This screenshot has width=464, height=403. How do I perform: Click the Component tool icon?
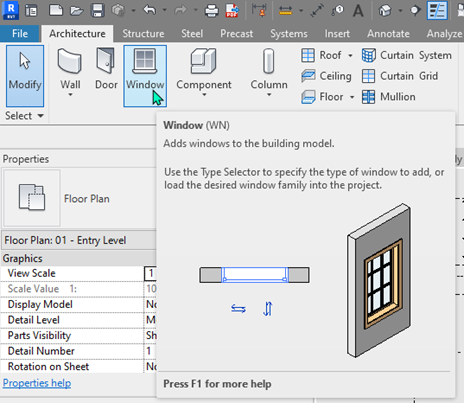click(203, 61)
